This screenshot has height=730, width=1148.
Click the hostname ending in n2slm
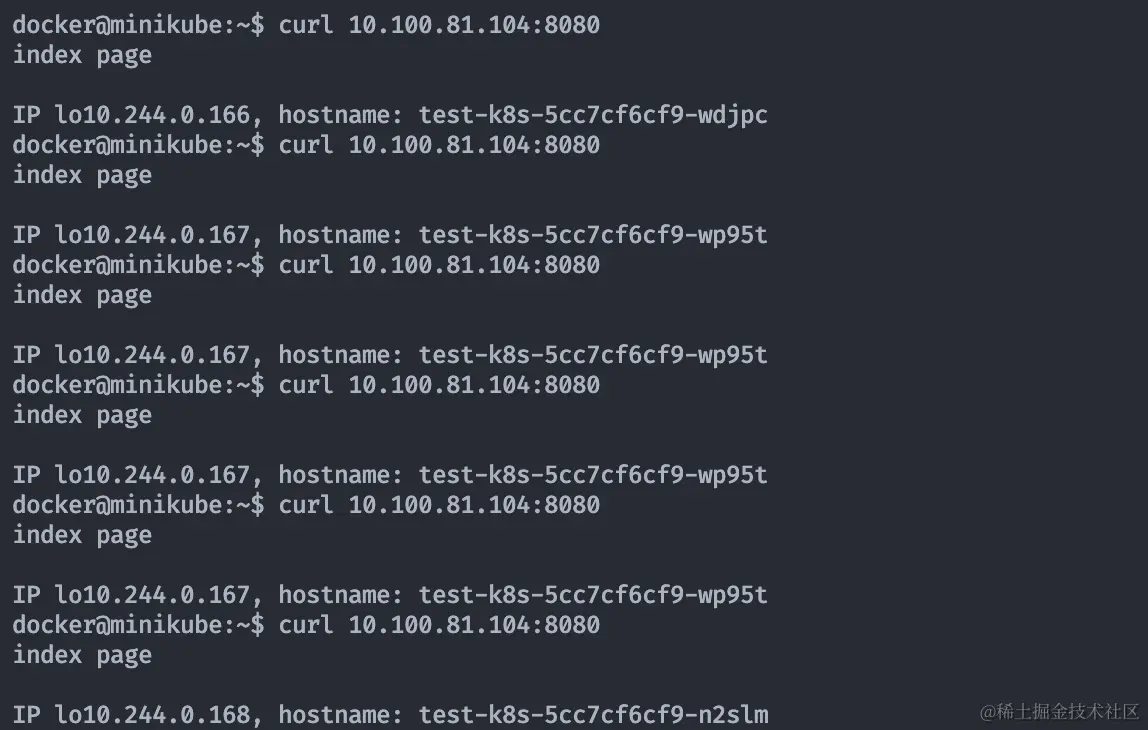click(x=593, y=715)
